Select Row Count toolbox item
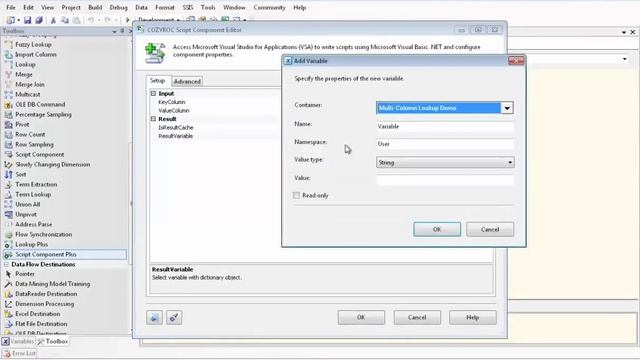 (30, 134)
